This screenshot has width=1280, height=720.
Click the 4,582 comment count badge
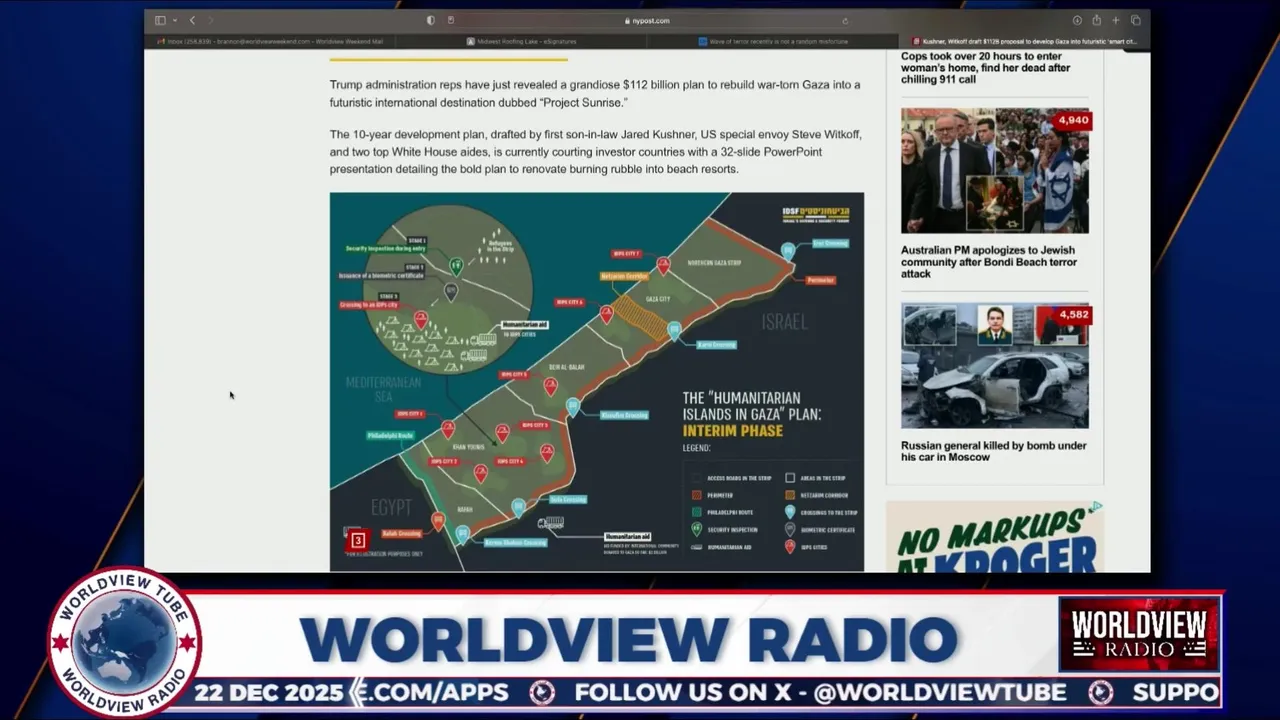[x=1072, y=315]
